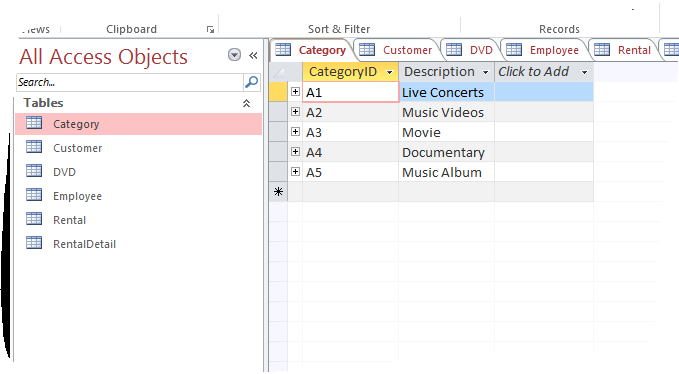Viewport: 679px width, 374px height.
Task: Click the Movie description cell
Action: [x=446, y=132]
